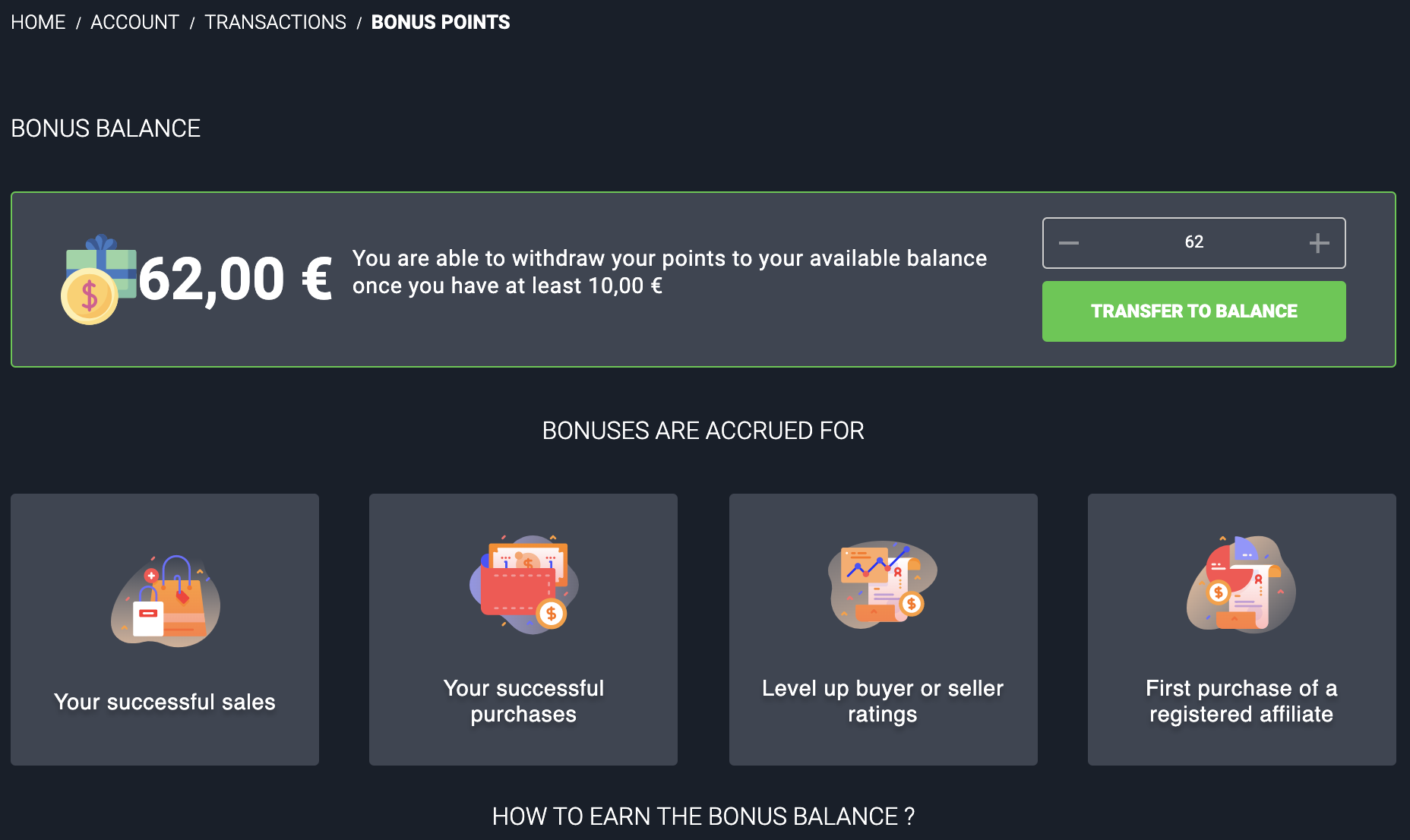
Task: Click 'Level up buyer or seller ratings' text
Action: pos(883,701)
